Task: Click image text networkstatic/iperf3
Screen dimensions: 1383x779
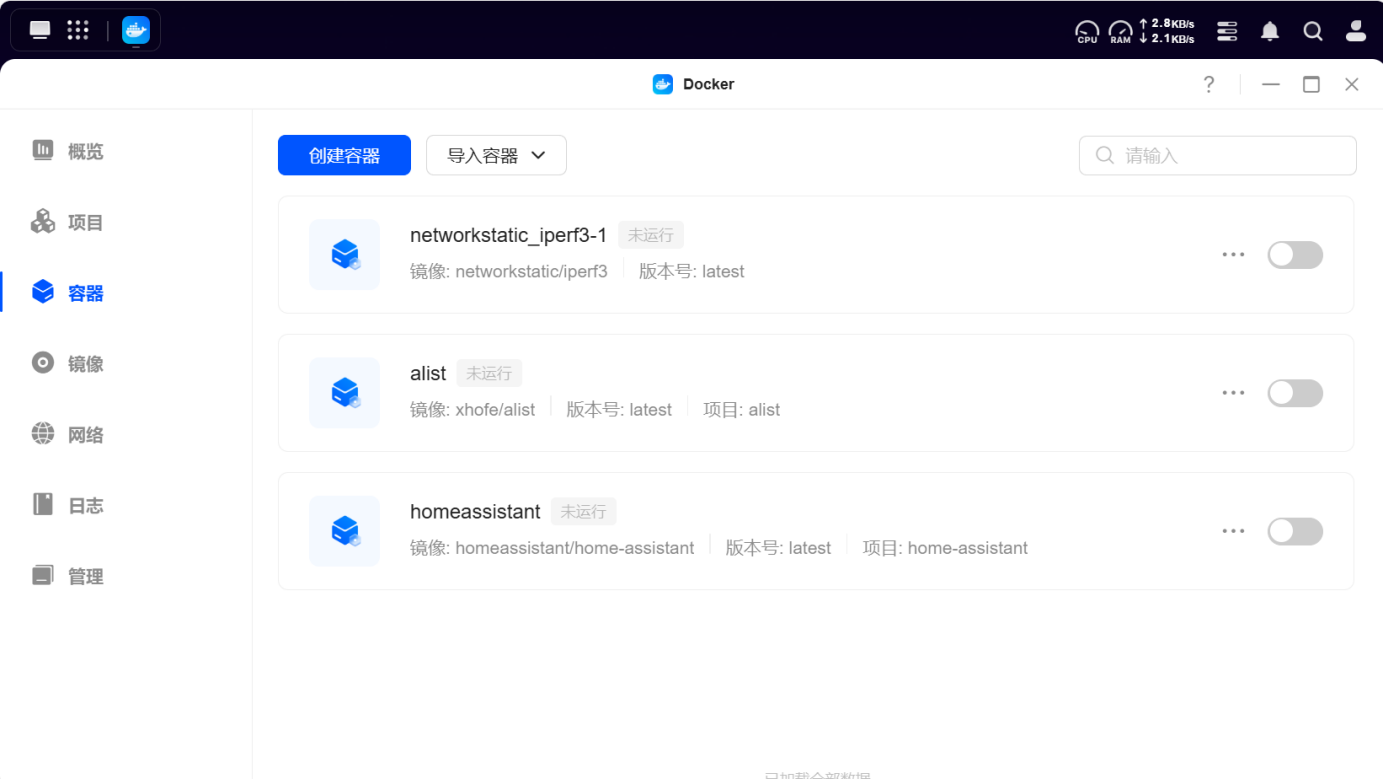Action: (x=531, y=272)
